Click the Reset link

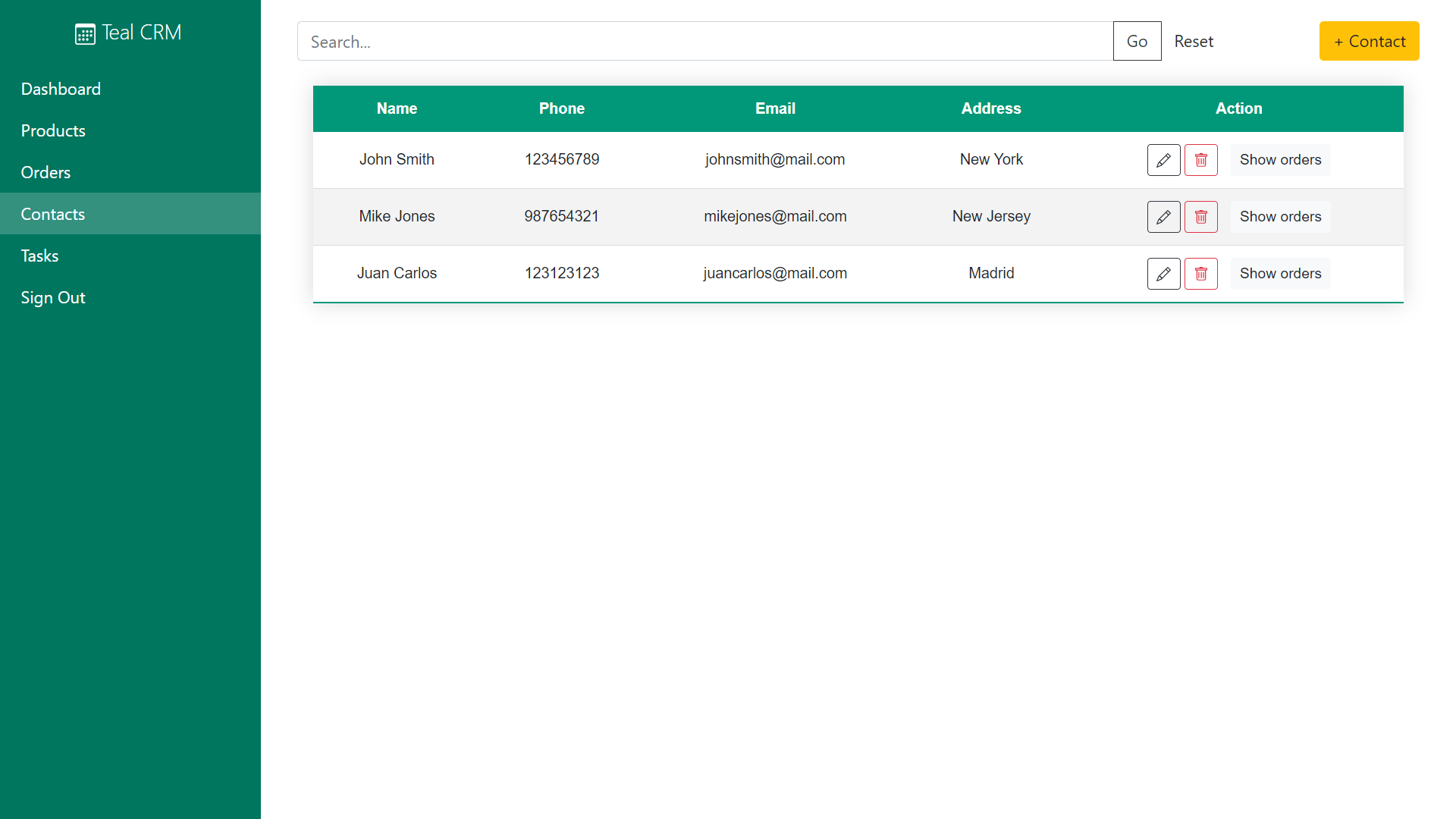click(1194, 42)
